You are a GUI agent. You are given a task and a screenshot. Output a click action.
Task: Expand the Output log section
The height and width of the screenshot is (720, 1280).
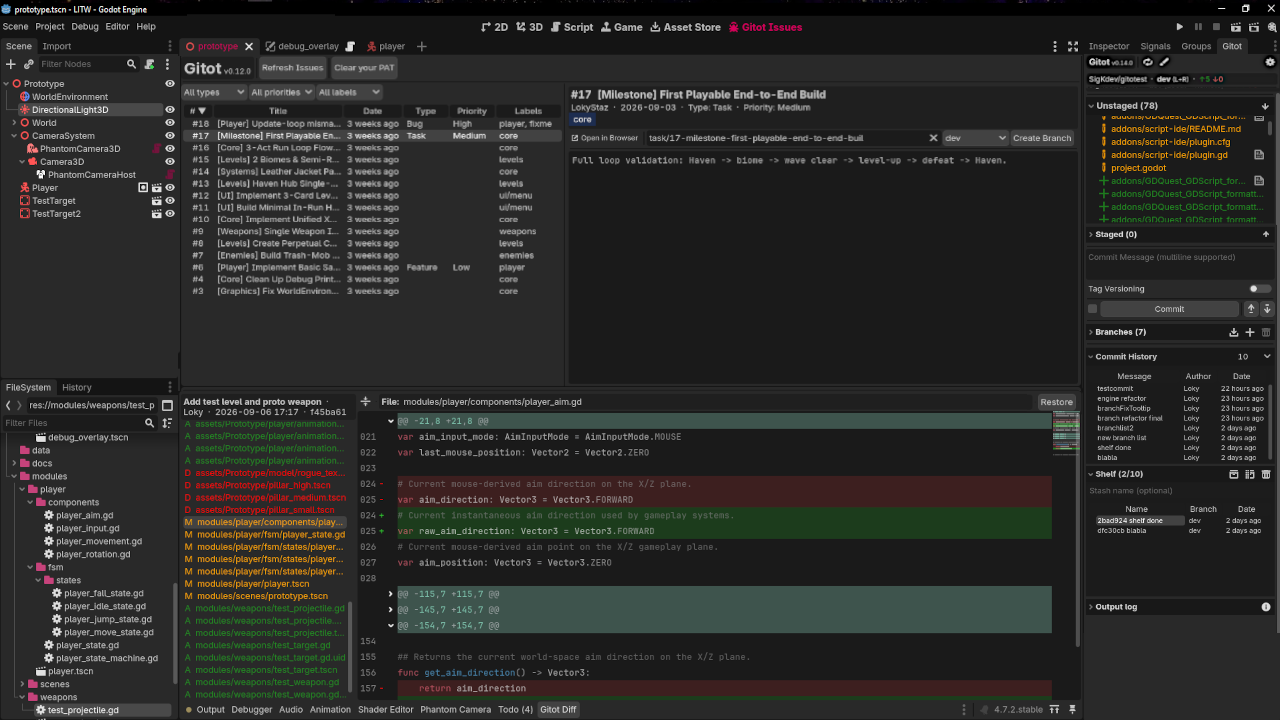1091,607
